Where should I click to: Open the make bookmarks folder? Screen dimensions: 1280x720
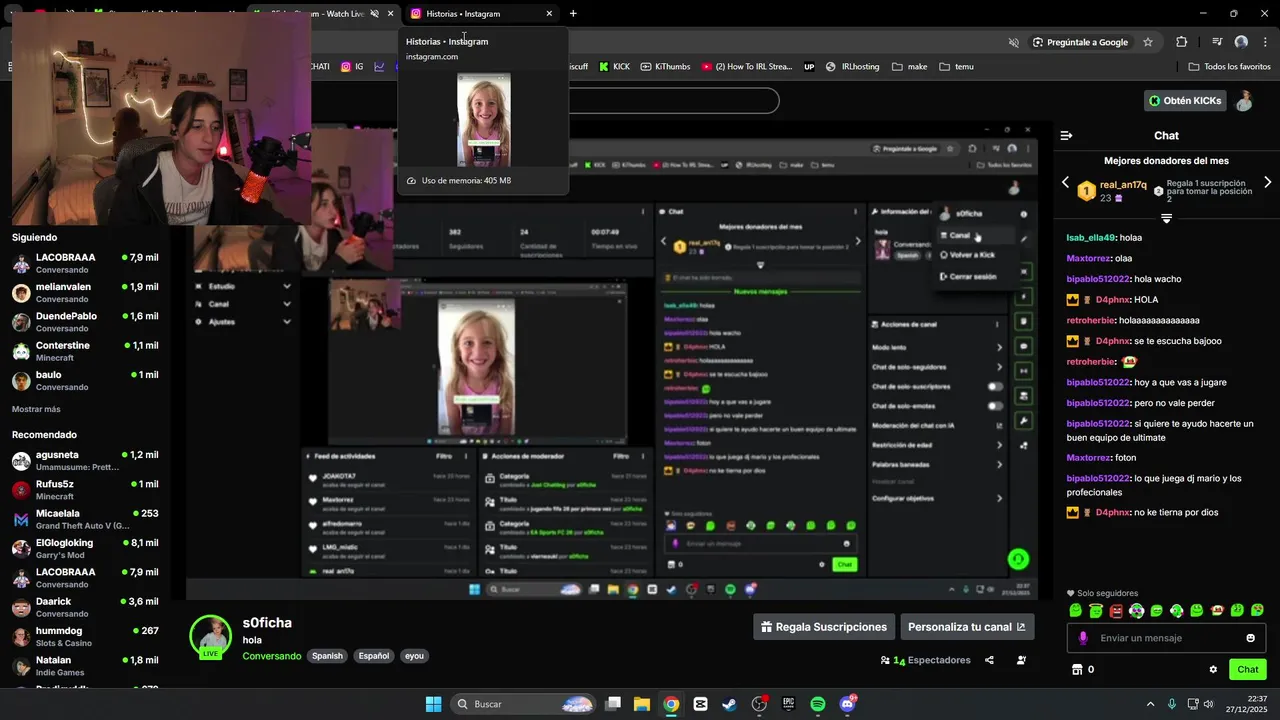(x=910, y=67)
